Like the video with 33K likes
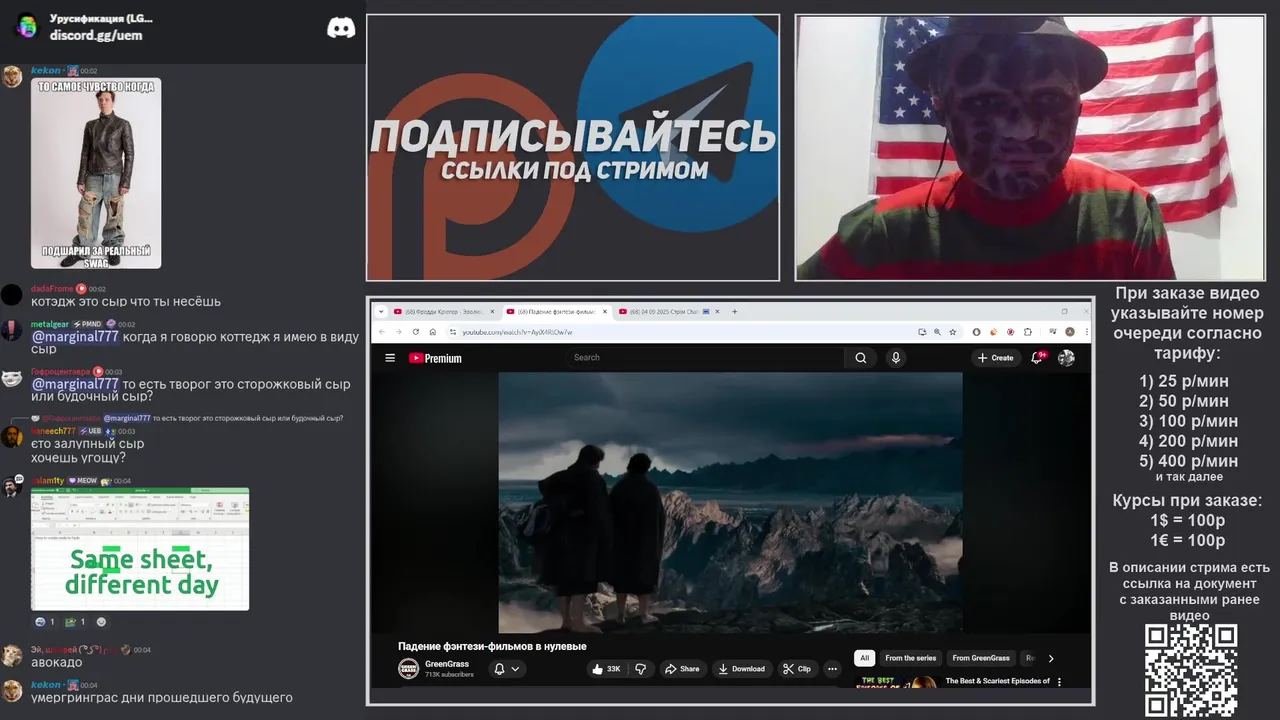The width and height of the screenshot is (1280, 720). (x=607, y=669)
